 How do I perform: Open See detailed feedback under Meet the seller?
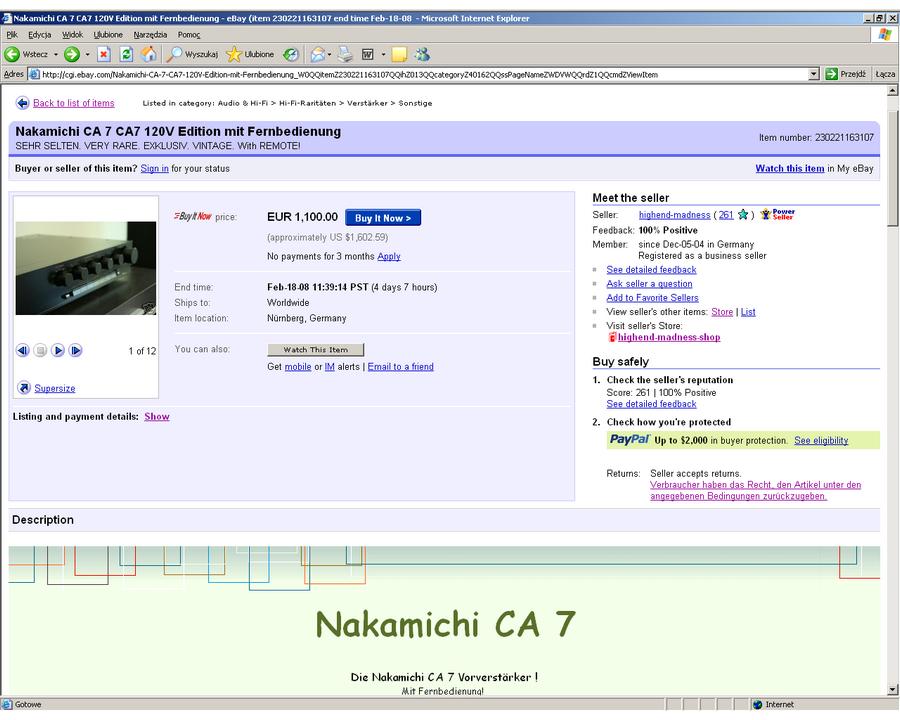point(651,269)
